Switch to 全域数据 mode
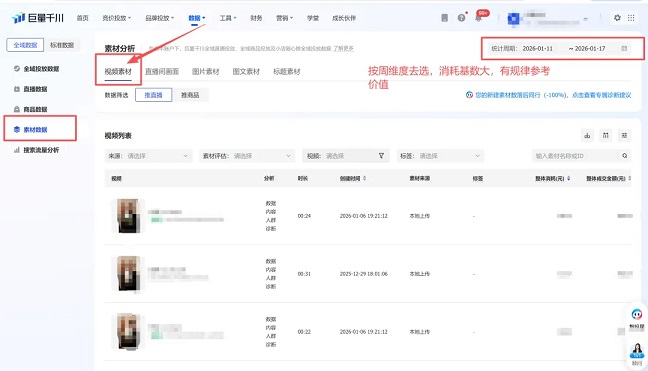The width and height of the screenshot is (648, 371). (25, 45)
